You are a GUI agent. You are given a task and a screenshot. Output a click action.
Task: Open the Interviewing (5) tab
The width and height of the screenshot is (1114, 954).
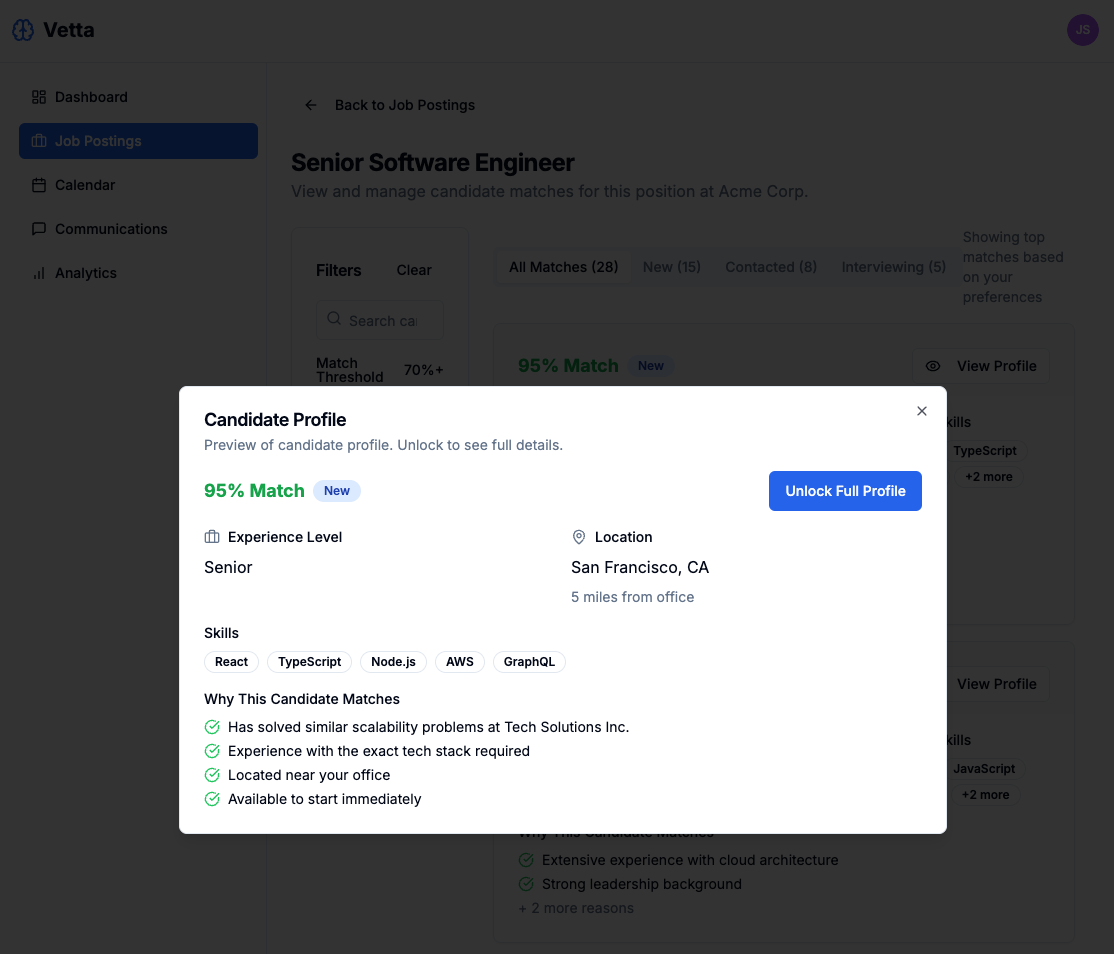point(893,267)
